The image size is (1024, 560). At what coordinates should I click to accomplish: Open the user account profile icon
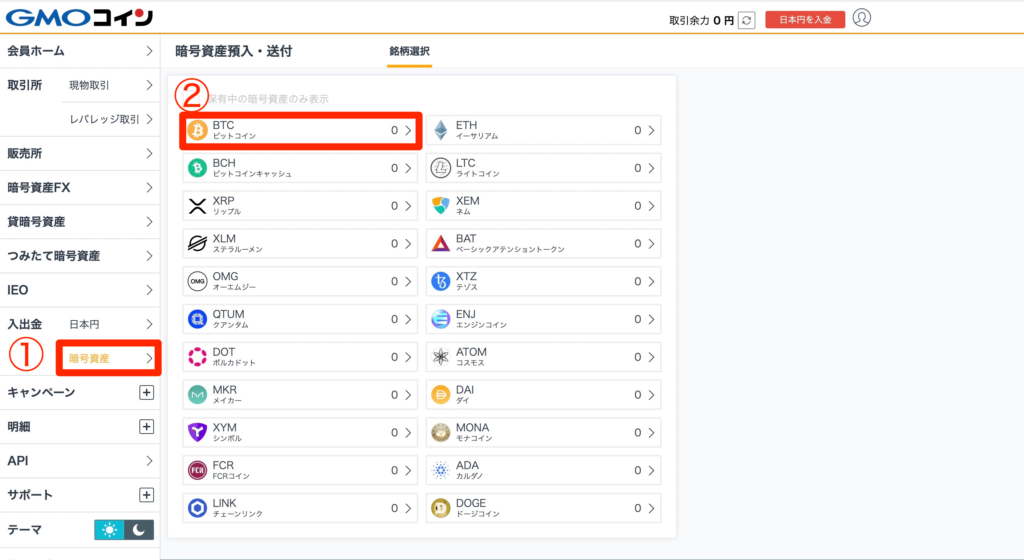[862, 18]
